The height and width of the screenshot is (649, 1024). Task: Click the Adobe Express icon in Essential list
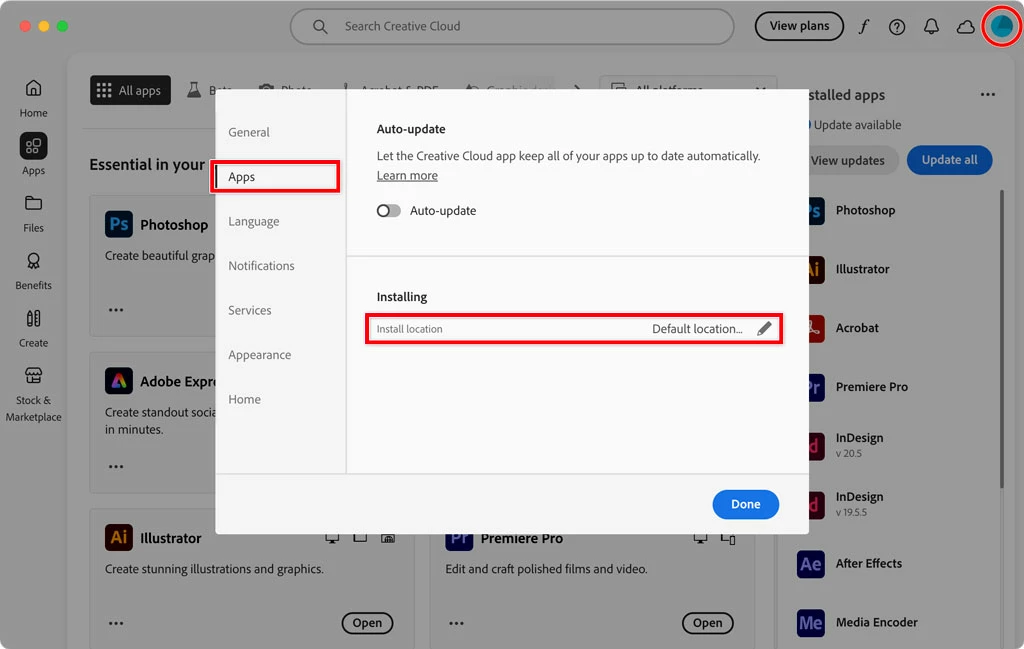[119, 381]
